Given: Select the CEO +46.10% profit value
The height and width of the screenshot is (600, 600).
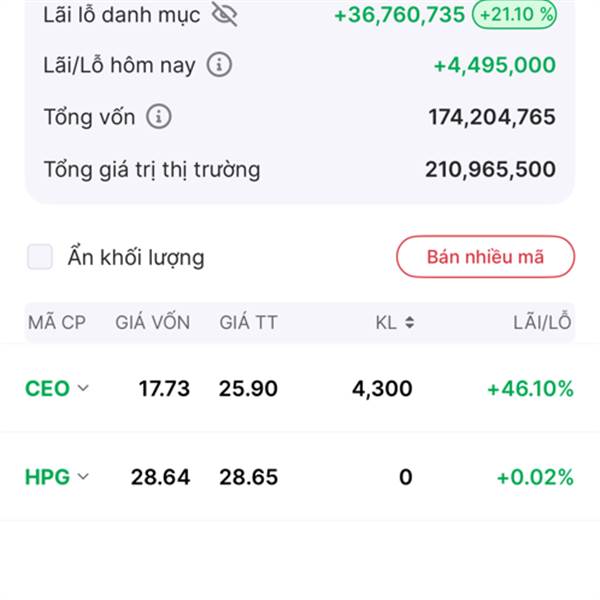Looking at the screenshot, I should point(530,388).
